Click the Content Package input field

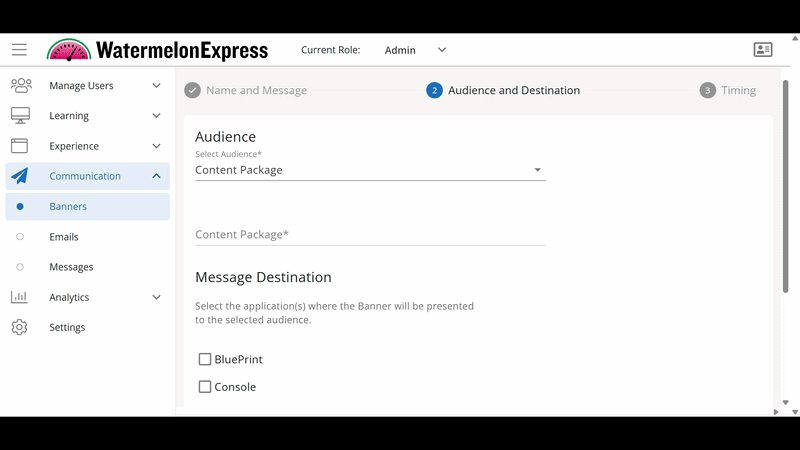370,235
